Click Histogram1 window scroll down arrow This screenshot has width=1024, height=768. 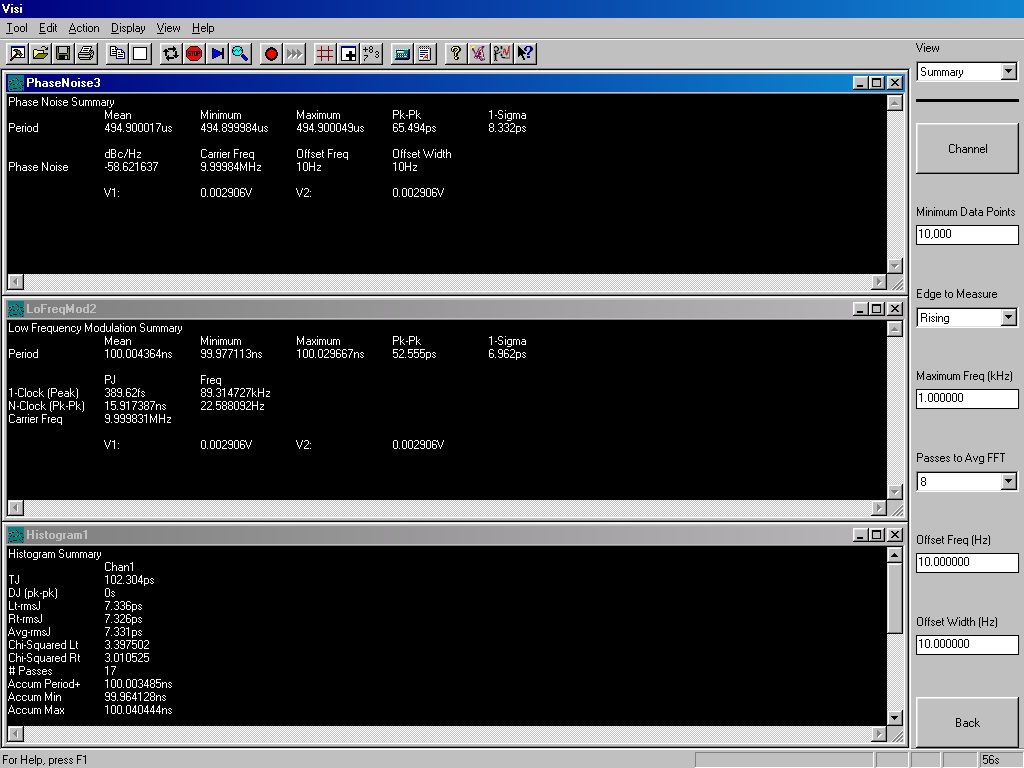[x=895, y=717]
